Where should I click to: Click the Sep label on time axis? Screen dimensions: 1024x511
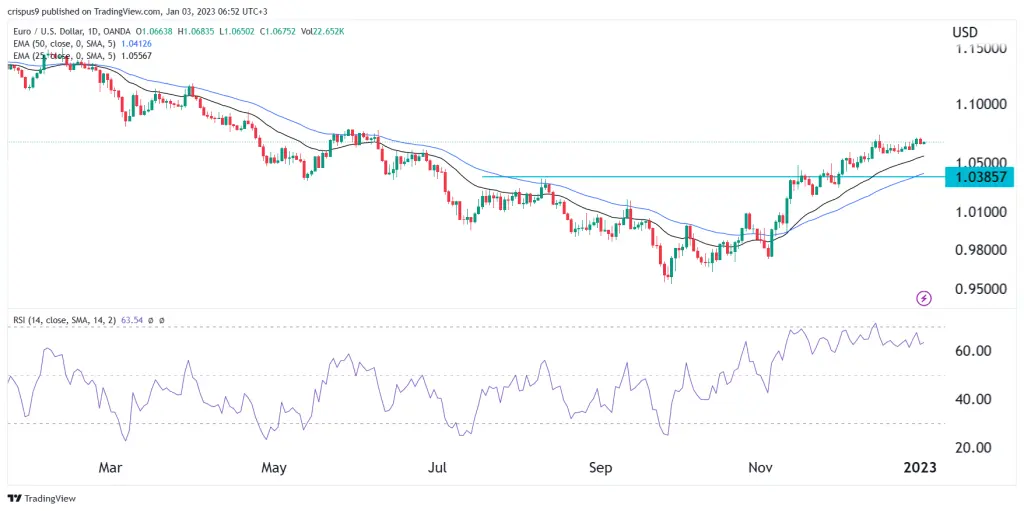(x=601, y=468)
